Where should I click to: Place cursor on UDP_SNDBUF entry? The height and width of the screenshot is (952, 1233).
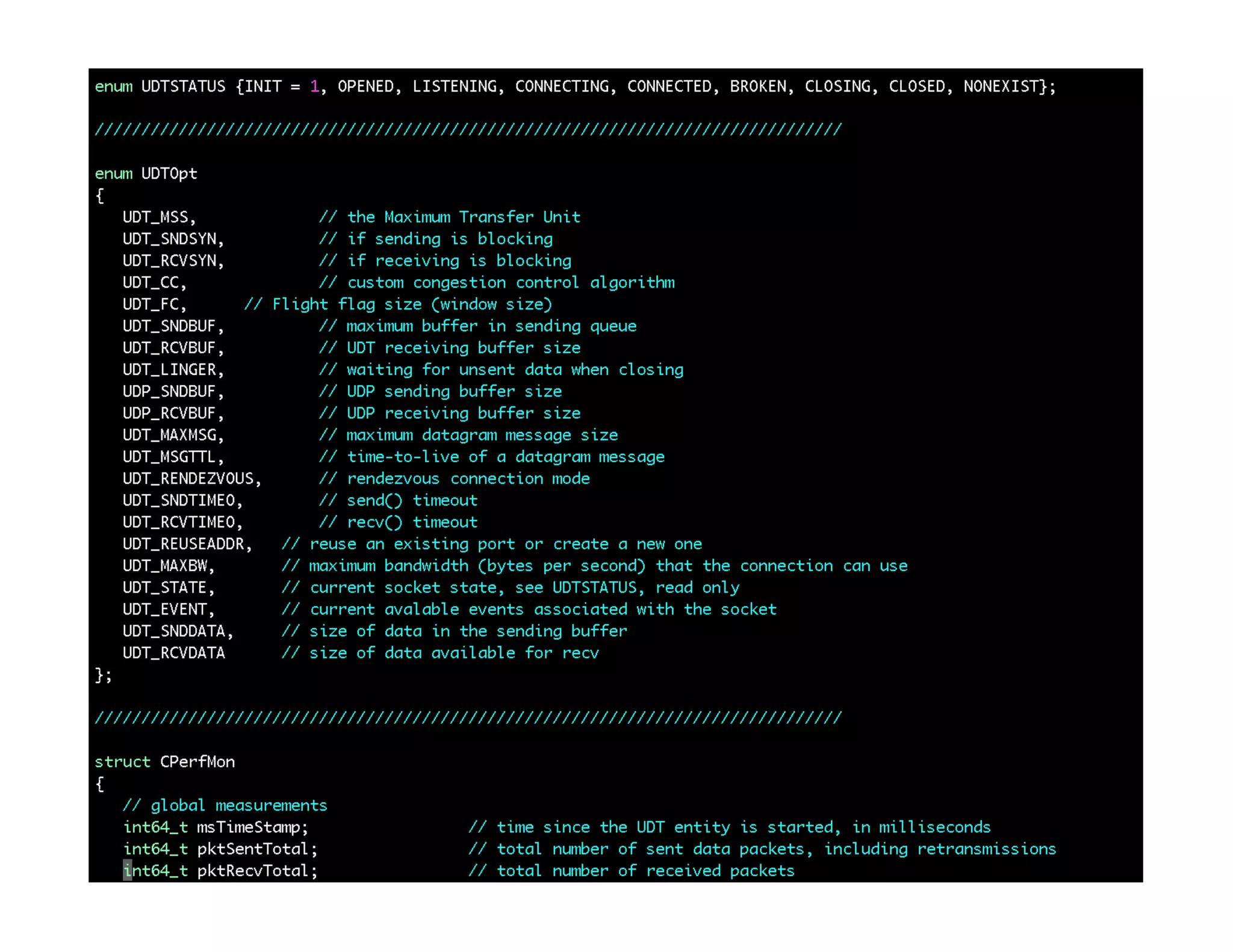point(169,392)
